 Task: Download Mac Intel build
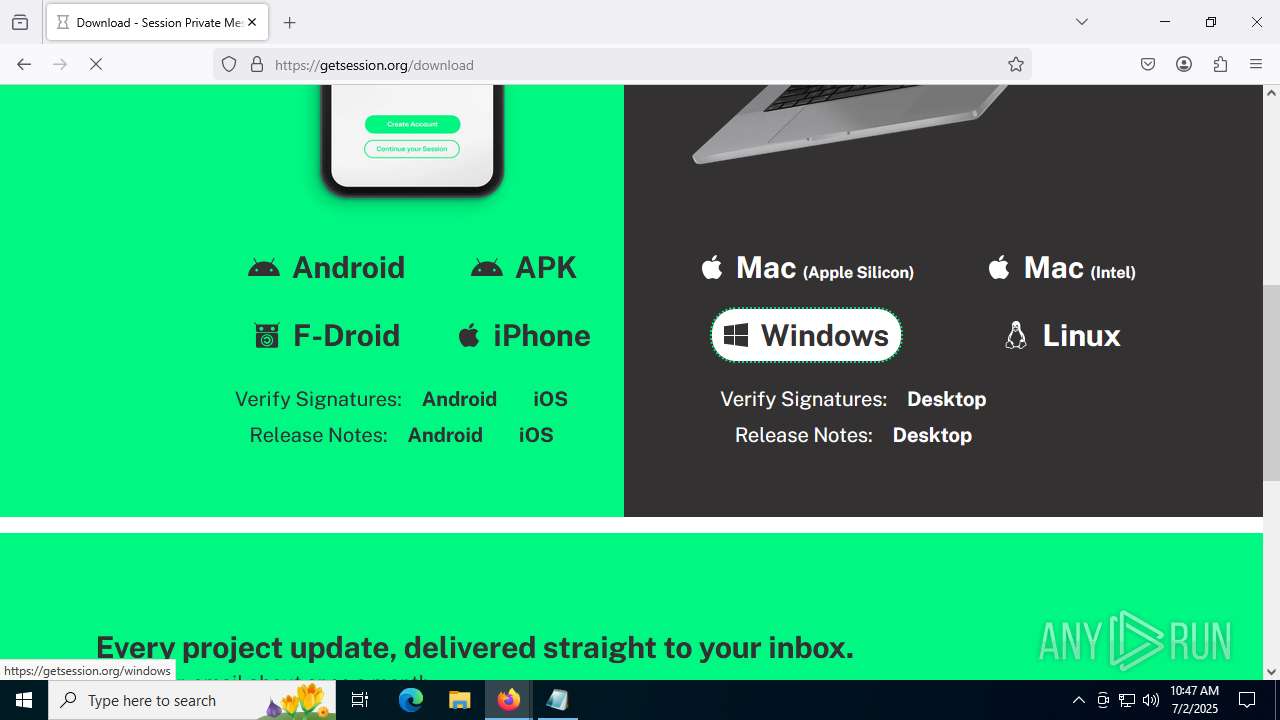(1061, 268)
